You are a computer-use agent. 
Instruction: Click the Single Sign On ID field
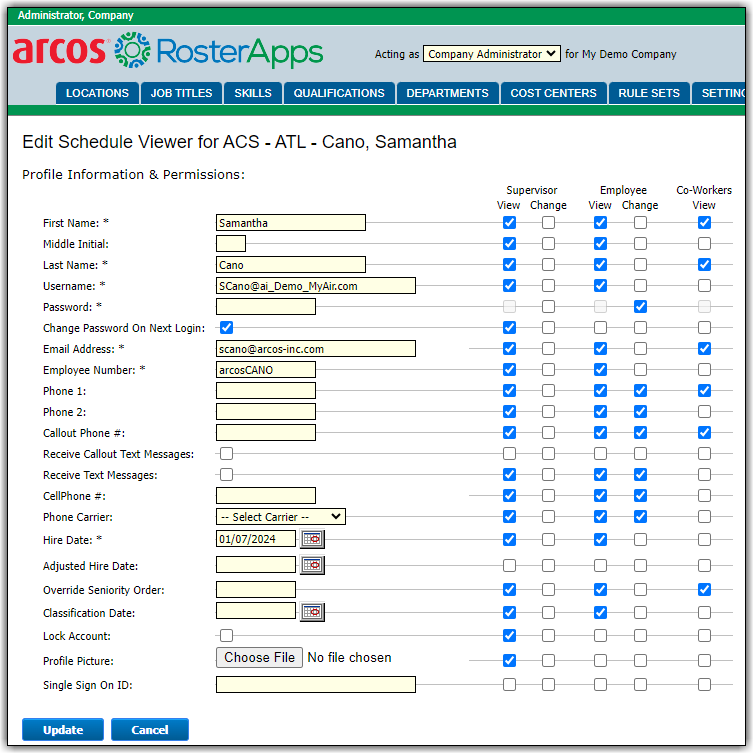click(x=315, y=685)
